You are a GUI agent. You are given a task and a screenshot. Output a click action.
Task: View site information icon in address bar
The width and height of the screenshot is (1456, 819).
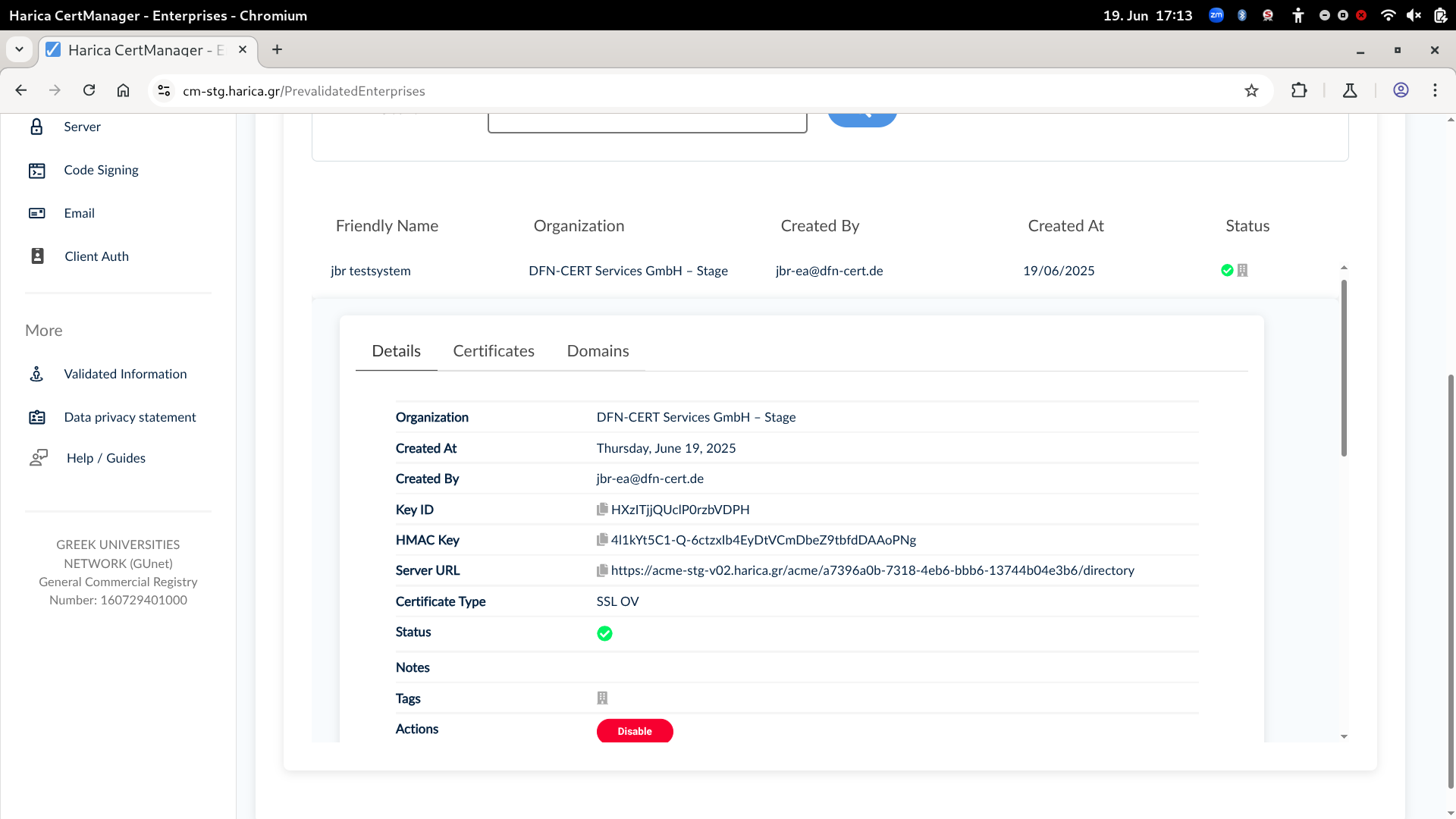pyautogui.click(x=163, y=91)
